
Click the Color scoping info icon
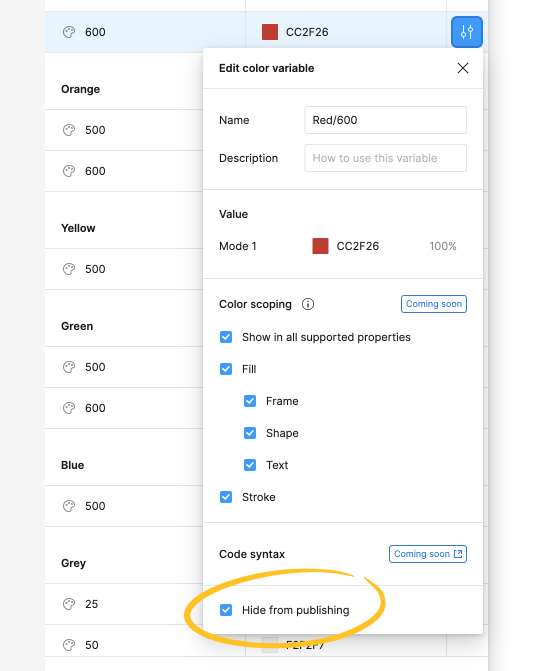[x=308, y=304]
